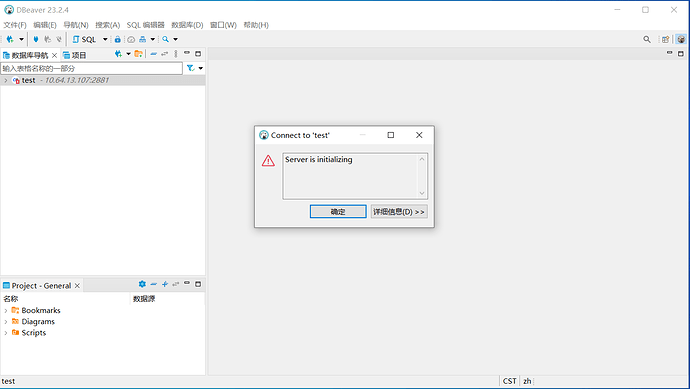Maximize the editor area at top right
Screen dimensions: 690x389
tap(681, 54)
